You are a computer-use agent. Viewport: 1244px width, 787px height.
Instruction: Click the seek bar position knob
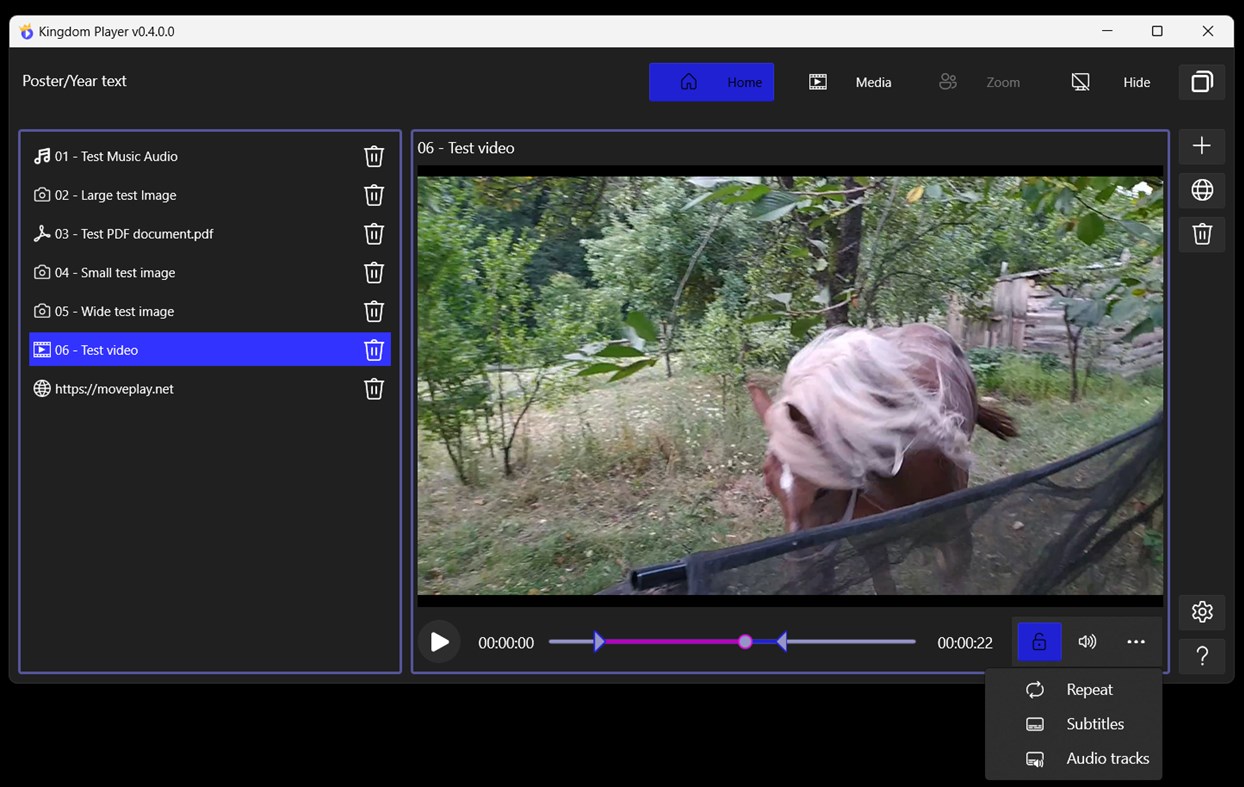point(745,642)
